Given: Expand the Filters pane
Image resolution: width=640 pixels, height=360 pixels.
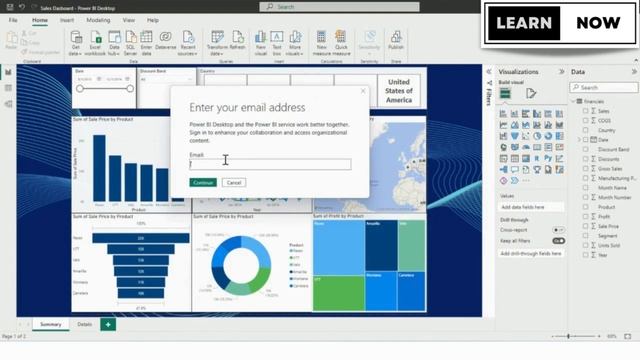Looking at the screenshot, I should 489,72.
